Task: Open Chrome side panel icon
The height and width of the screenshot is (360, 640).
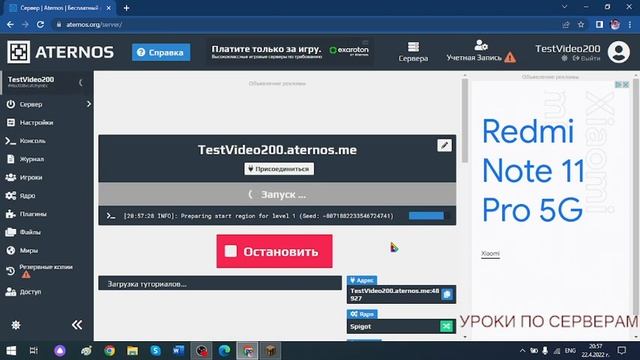Action: coord(599,24)
